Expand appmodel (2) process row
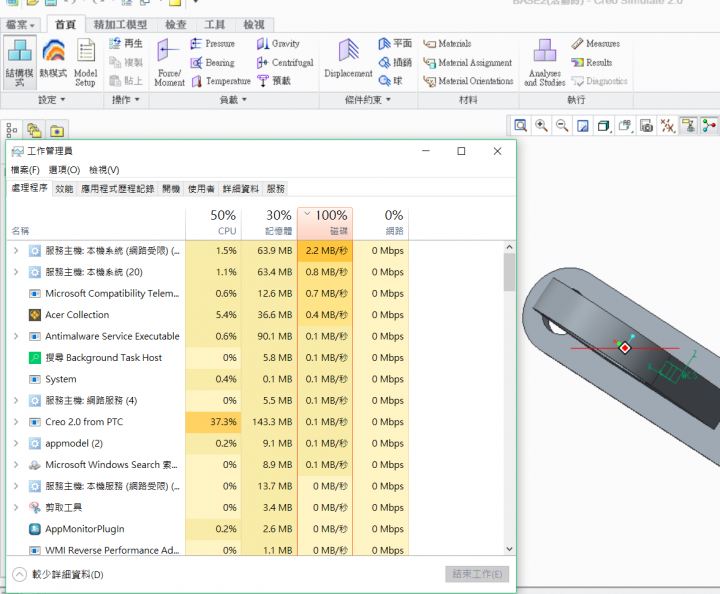The image size is (720, 594). point(16,443)
